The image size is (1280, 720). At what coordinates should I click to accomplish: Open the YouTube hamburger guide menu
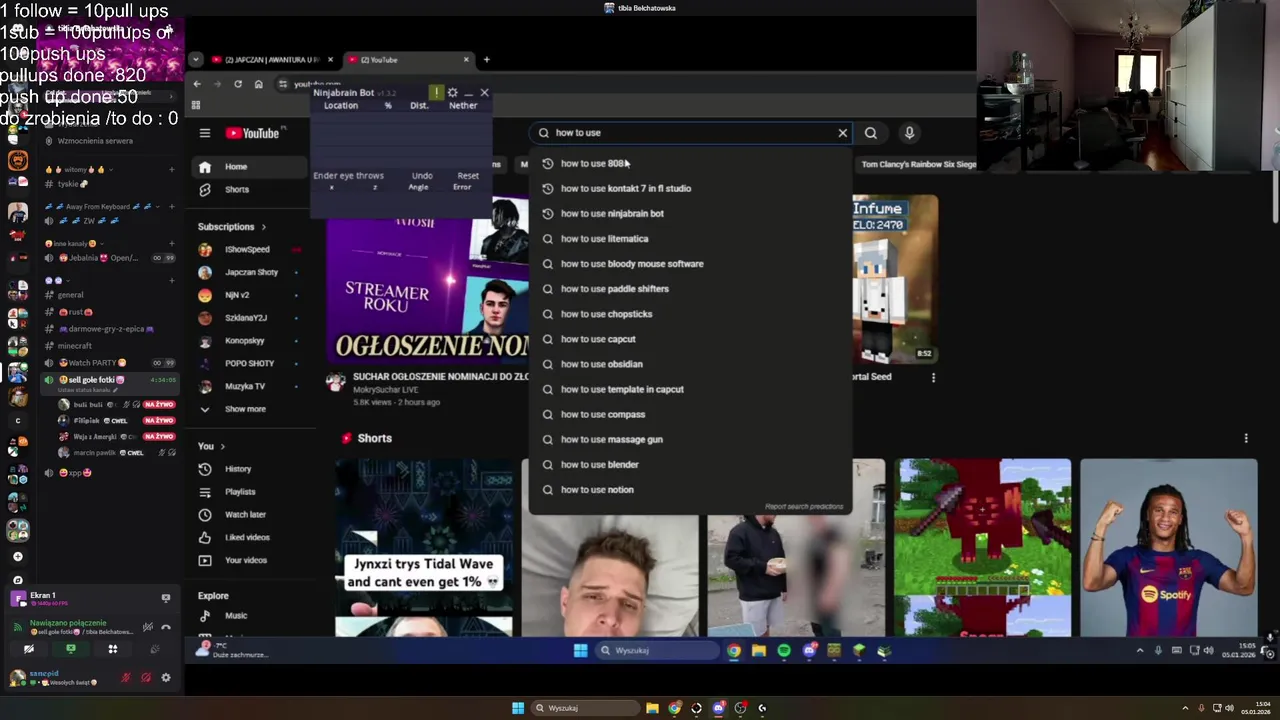click(204, 133)
